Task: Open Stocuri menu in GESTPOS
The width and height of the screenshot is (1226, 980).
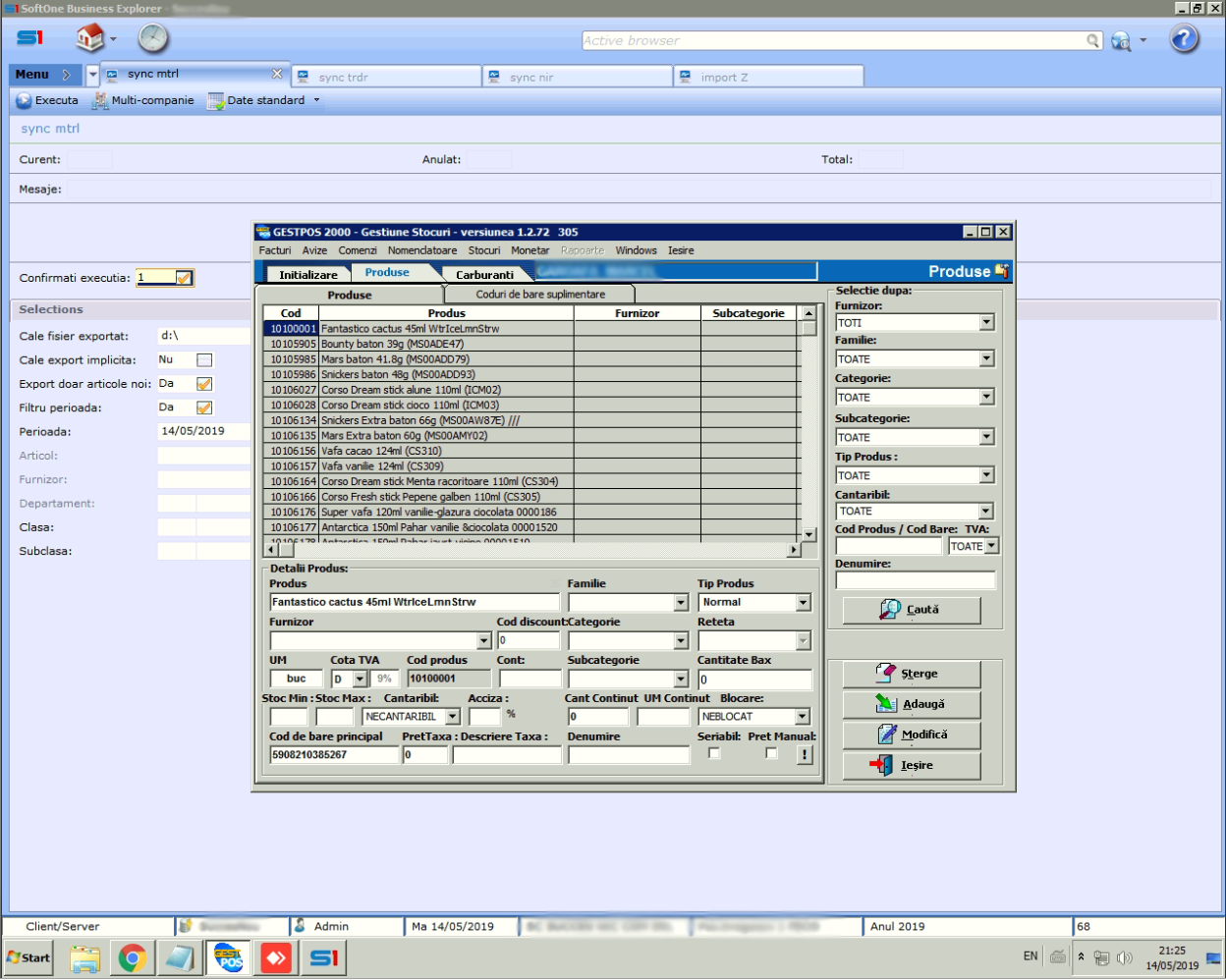Action: [x=484, y=250]
